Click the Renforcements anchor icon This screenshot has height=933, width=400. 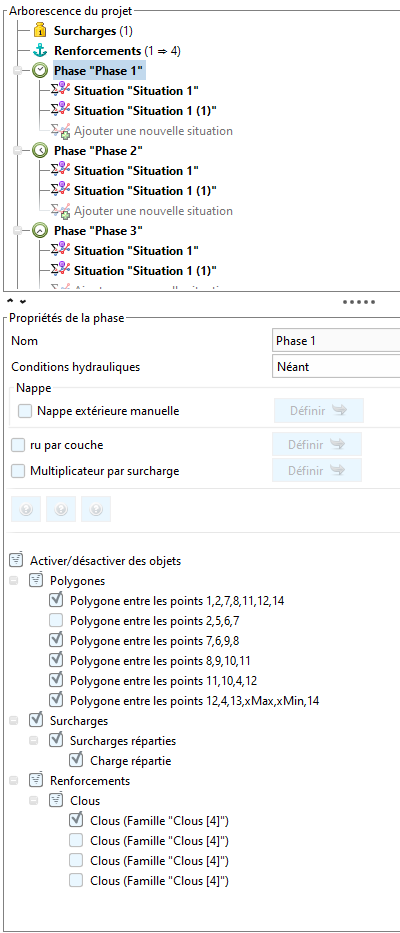[x=40, y=51]
